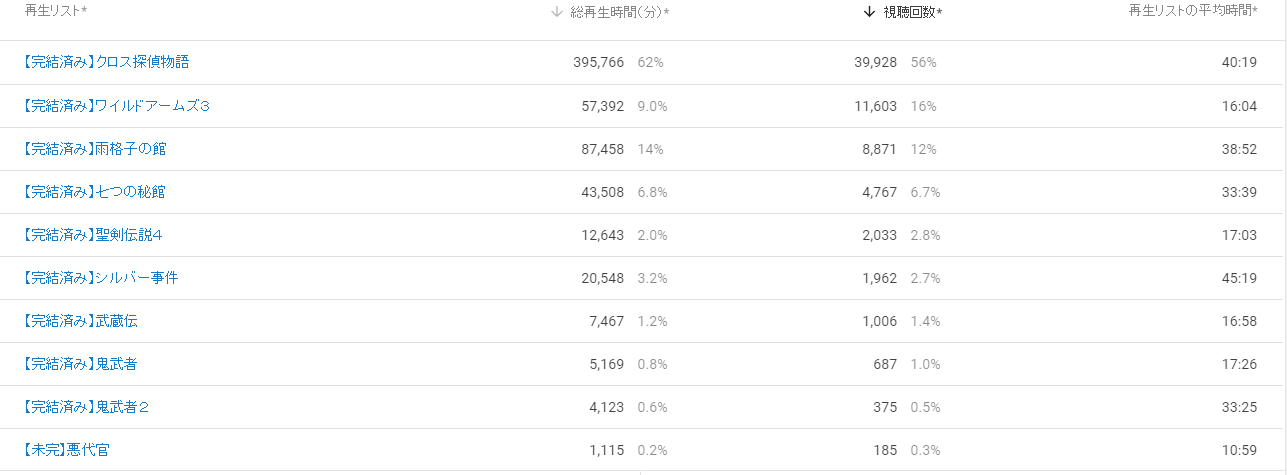Image resolution: width=1287 pixels, height=475 pixels.
Task: Open playlist 【完結済み】ワイルドアームズ3
Action: point(115,106)
